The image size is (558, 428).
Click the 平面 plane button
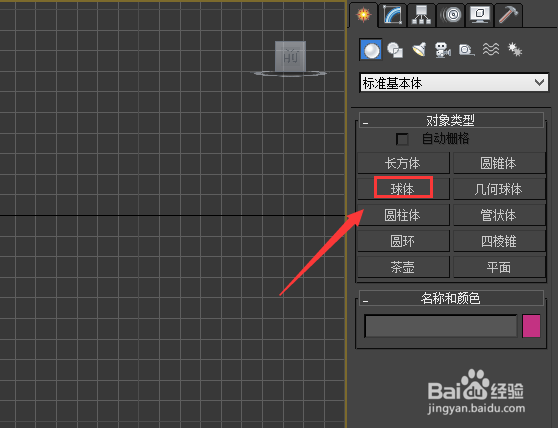pyautogui.click(x=499, y=267)
